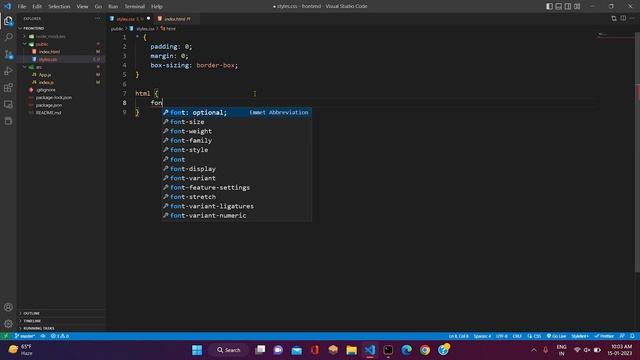Open the Terminal menu

pyautogui.click(x=134, y=6)
